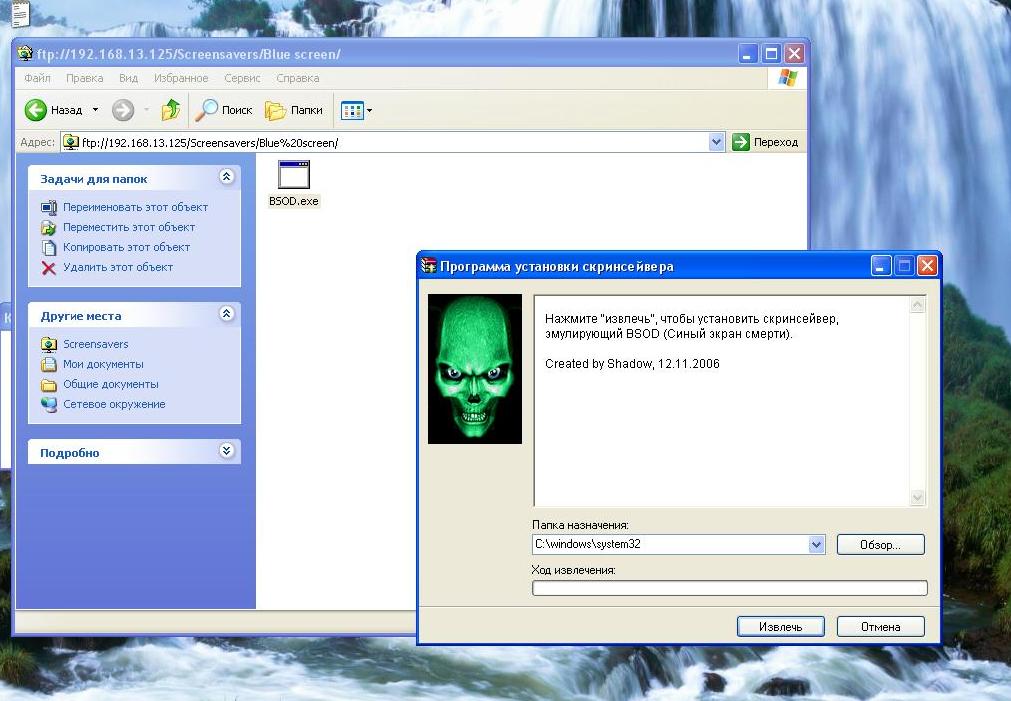
Task: Collapse the other places panel
Action: point(227,314)
